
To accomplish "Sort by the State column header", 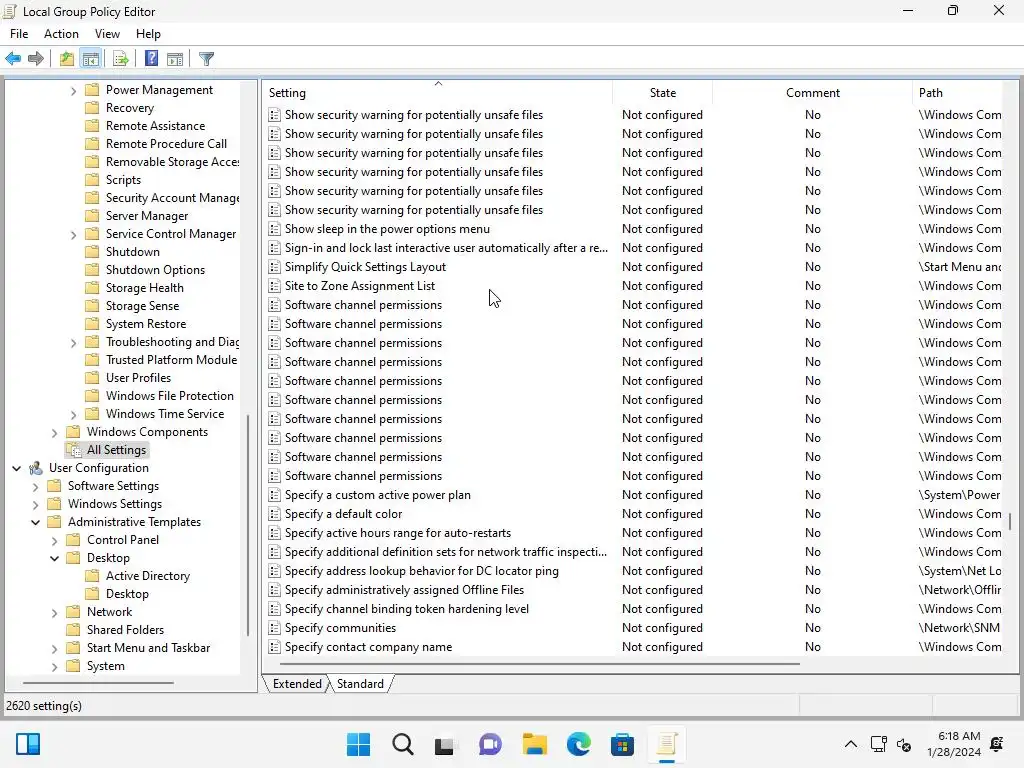I will click(x=662, y=93).
